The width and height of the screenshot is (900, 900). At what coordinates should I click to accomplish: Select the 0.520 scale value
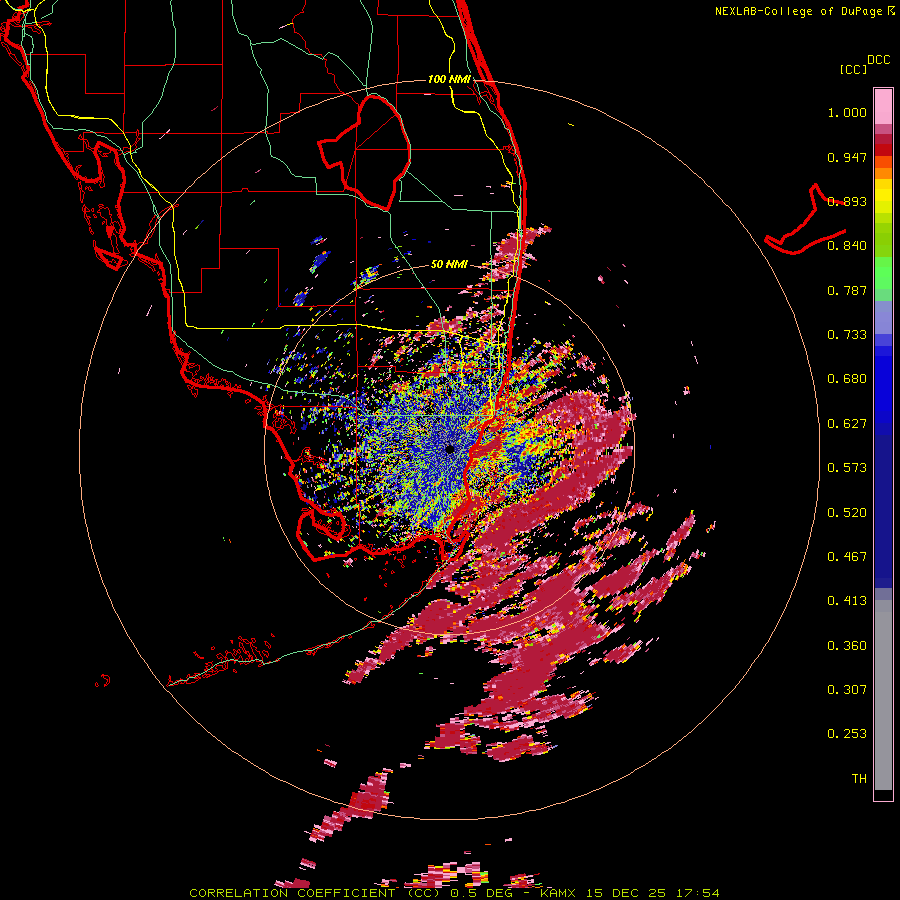coord(847,512)
